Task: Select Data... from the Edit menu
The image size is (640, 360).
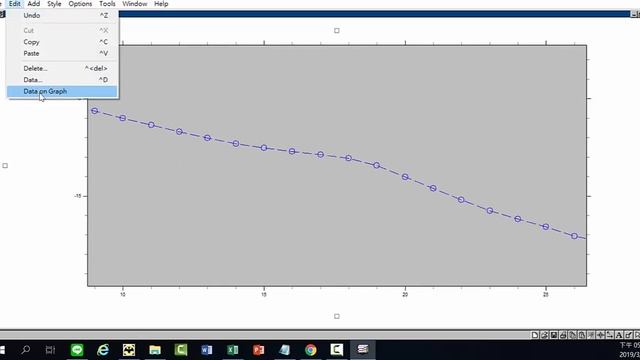Action: click(62, 80)
